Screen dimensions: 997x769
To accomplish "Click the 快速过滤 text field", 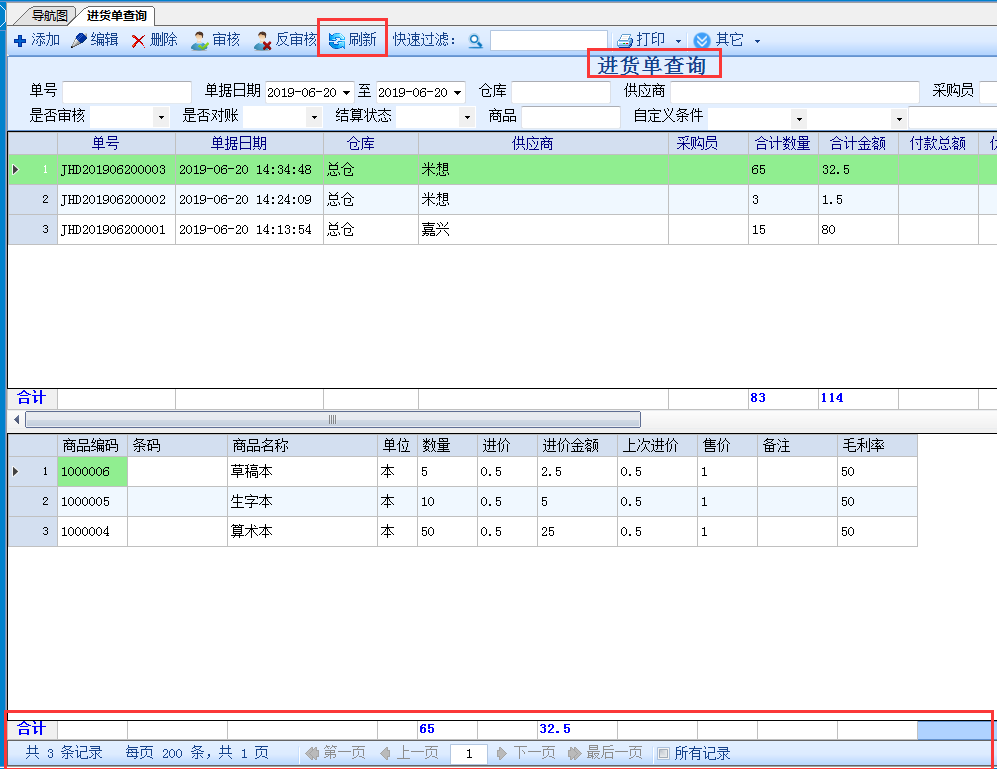I will (548, 41).
